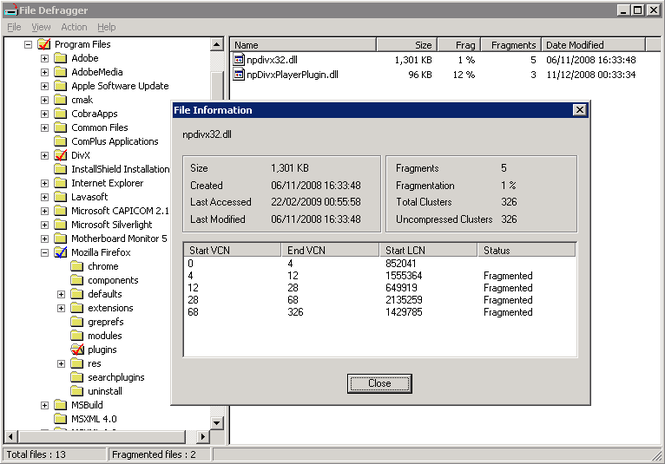Expand the DivX tree node

point(45,156)
